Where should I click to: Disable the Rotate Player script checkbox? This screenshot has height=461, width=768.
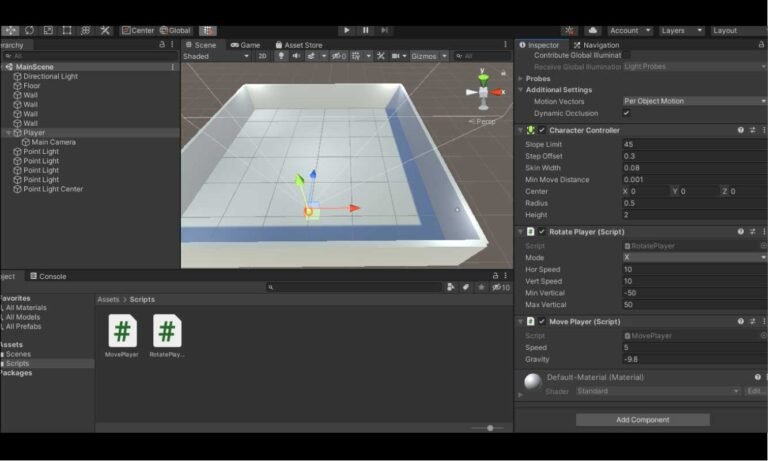[x=542, y=231]
